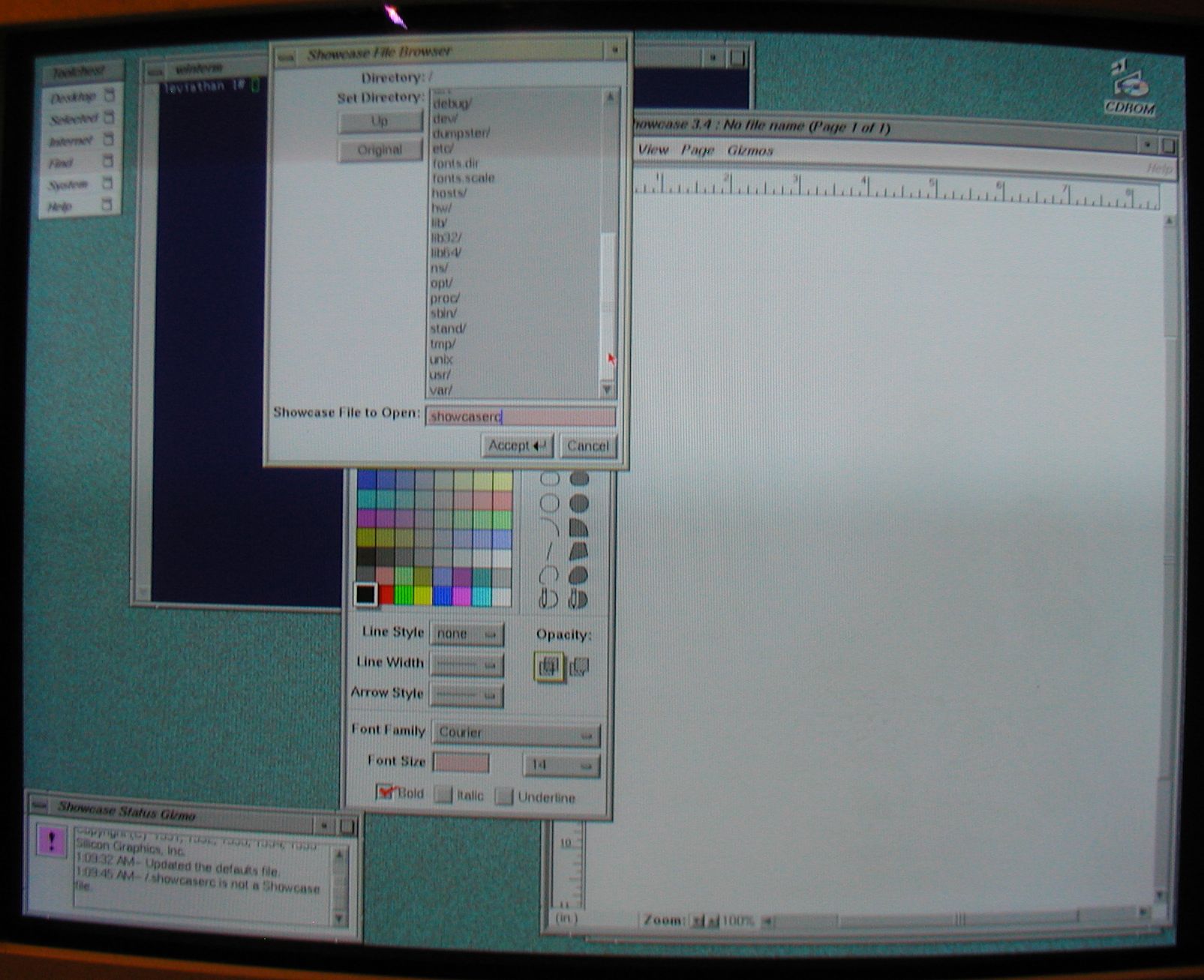Open the font size dropdown showing 14
The height and width of the screenshot is (980, 1204).
[x=561, y=765]
